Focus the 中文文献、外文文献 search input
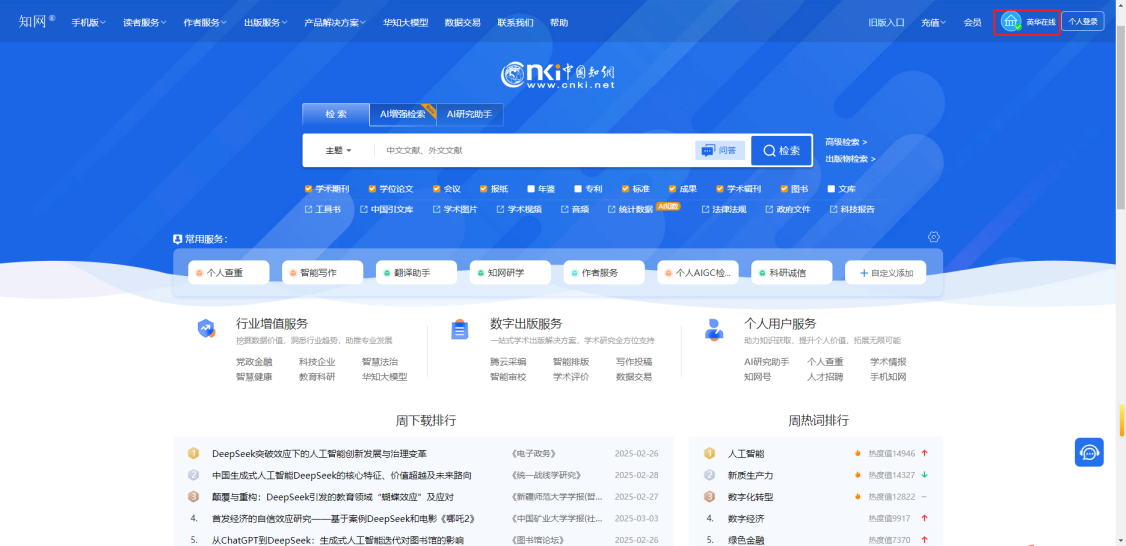1126x546 pixels. pos(535,151)
